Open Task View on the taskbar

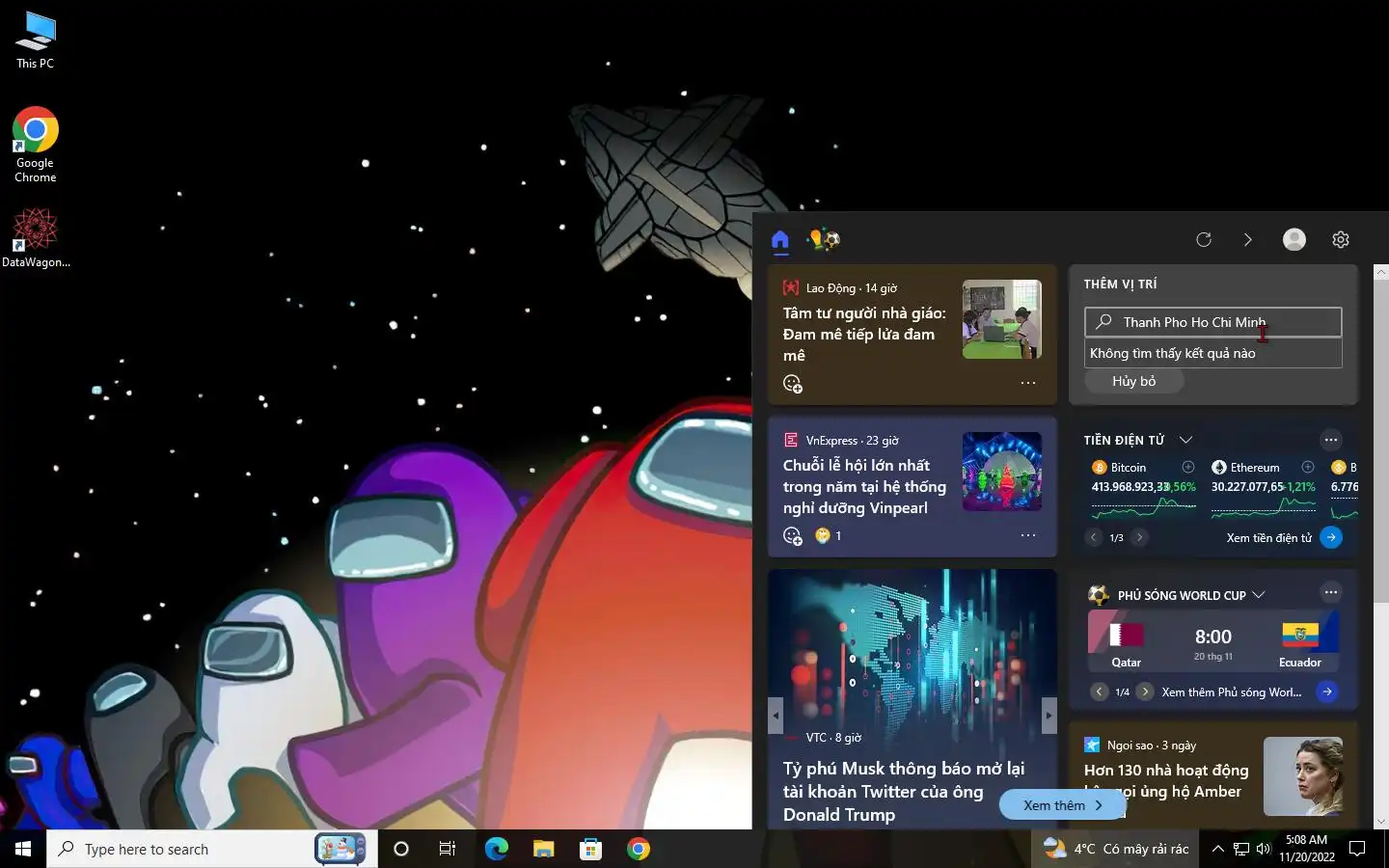click(448, 849)
